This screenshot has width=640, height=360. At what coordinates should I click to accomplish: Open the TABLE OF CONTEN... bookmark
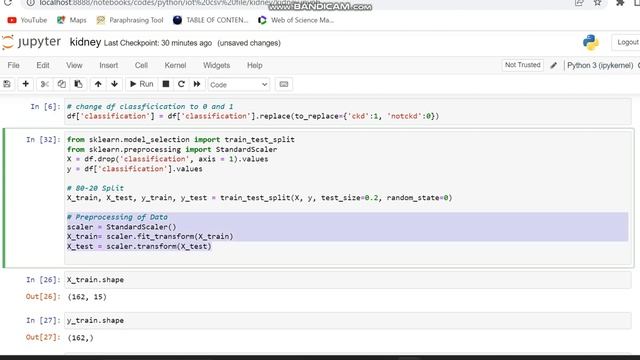(211, 20)
